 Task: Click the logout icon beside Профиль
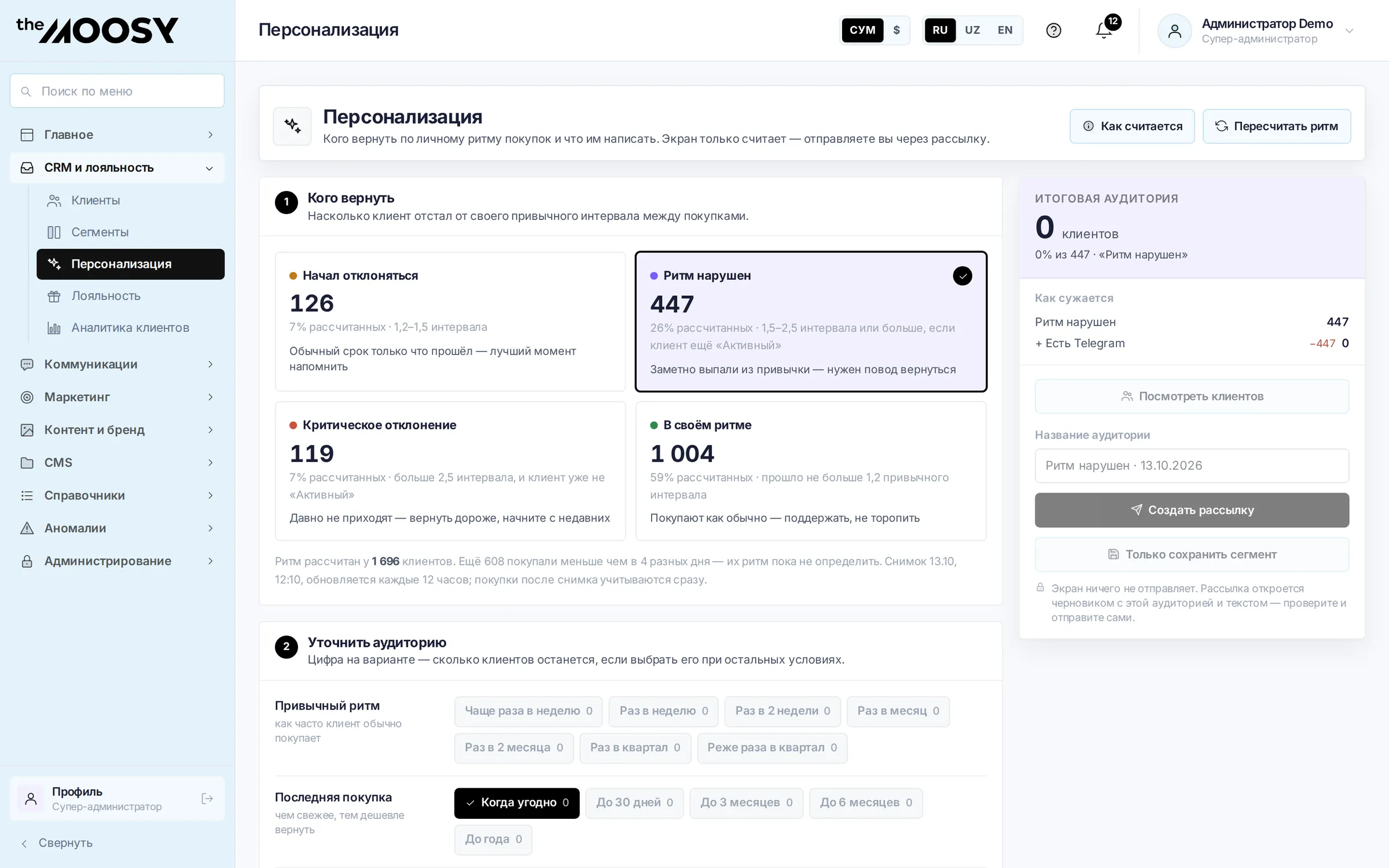coord(207,799)
